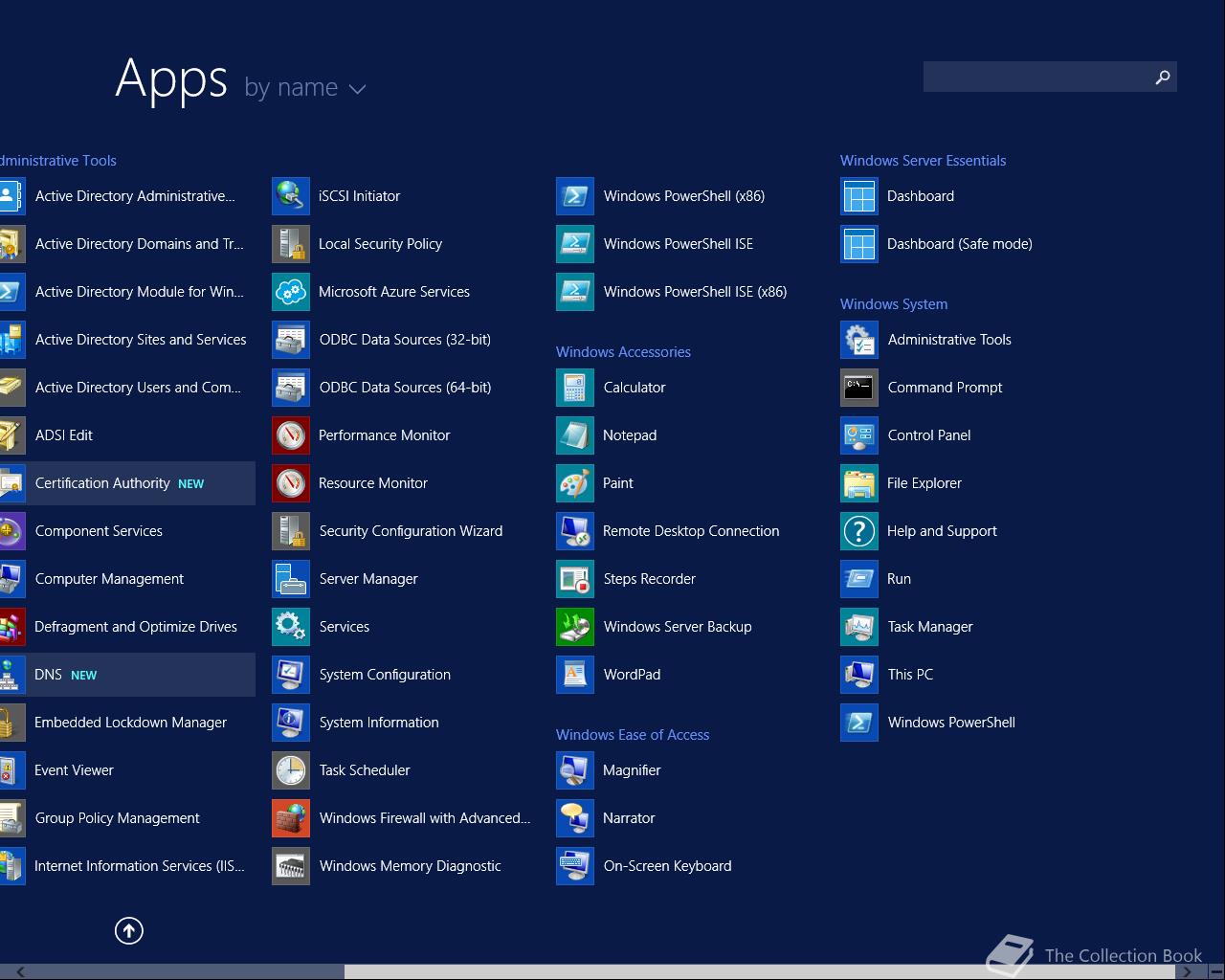Open the DNS NEW entry

pos(127,675)
